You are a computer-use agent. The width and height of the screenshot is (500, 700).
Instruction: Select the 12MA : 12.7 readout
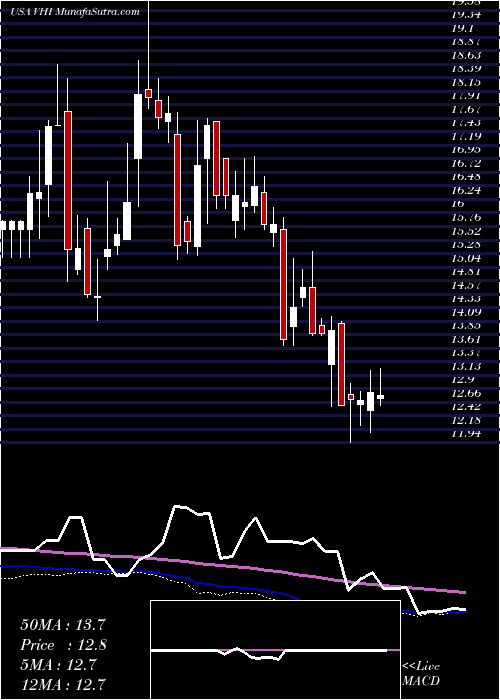(x=63, y=684)
